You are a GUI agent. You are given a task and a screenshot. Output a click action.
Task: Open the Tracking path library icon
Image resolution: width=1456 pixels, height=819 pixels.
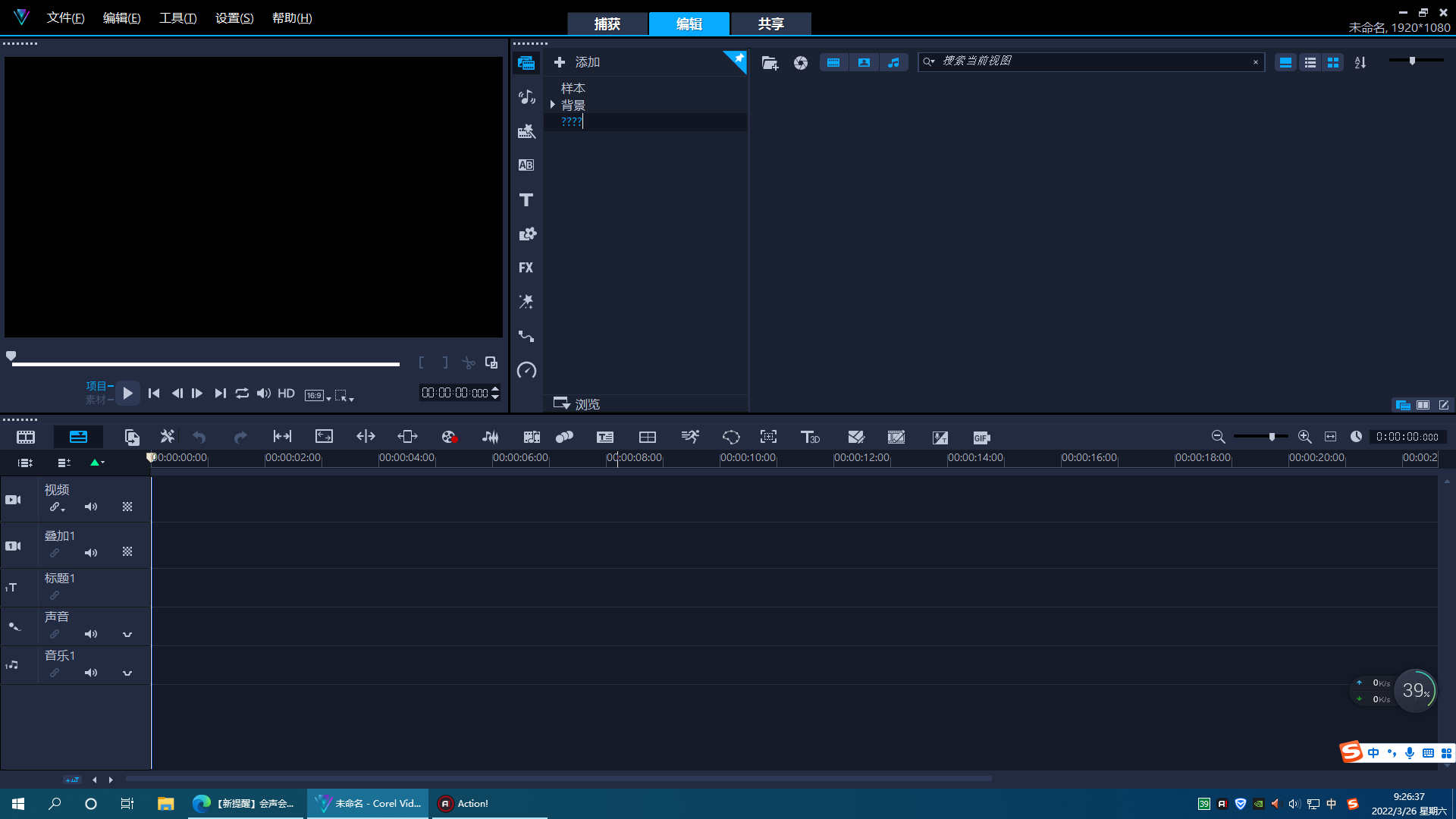pos(526,336)
